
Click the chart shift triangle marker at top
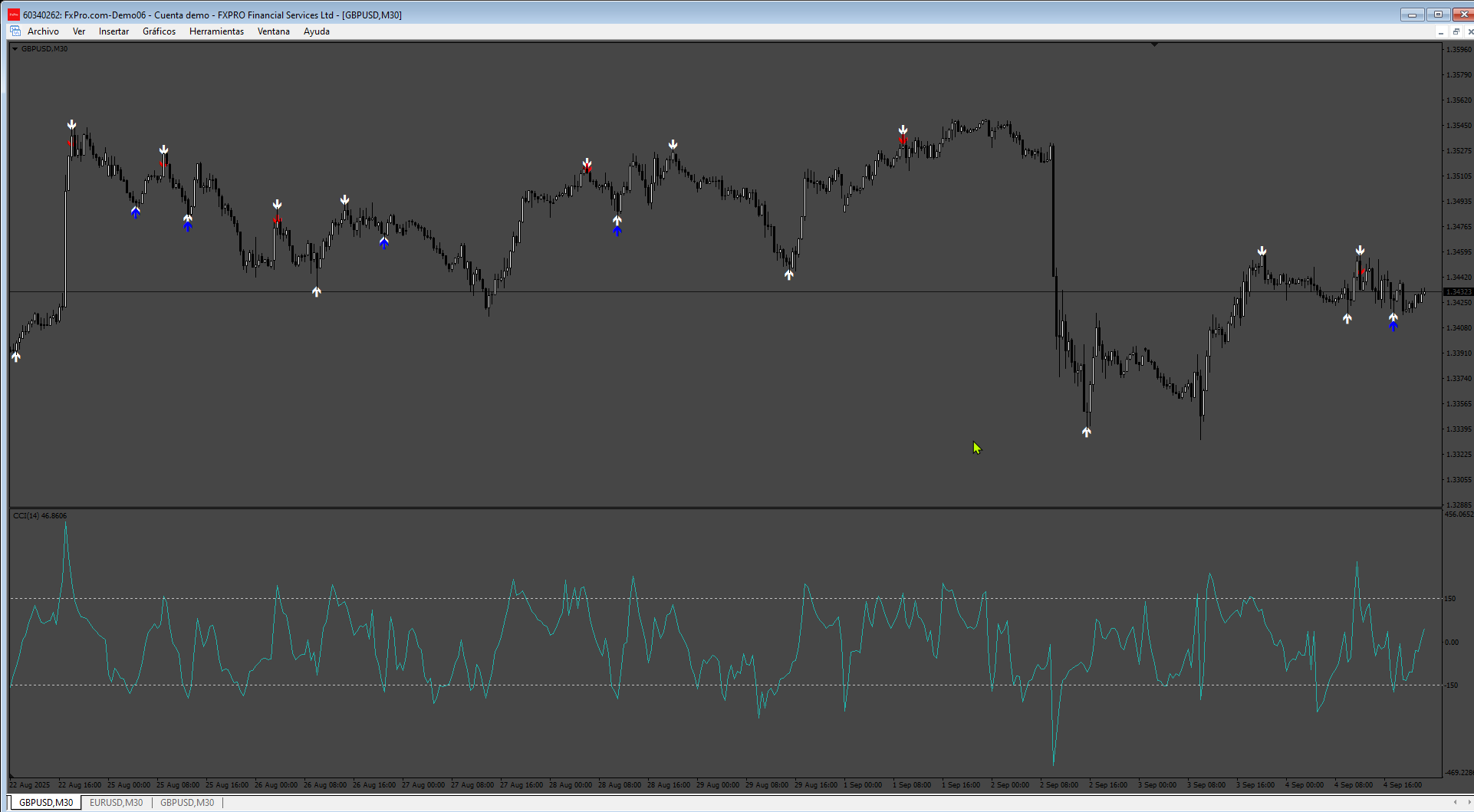1154,45
